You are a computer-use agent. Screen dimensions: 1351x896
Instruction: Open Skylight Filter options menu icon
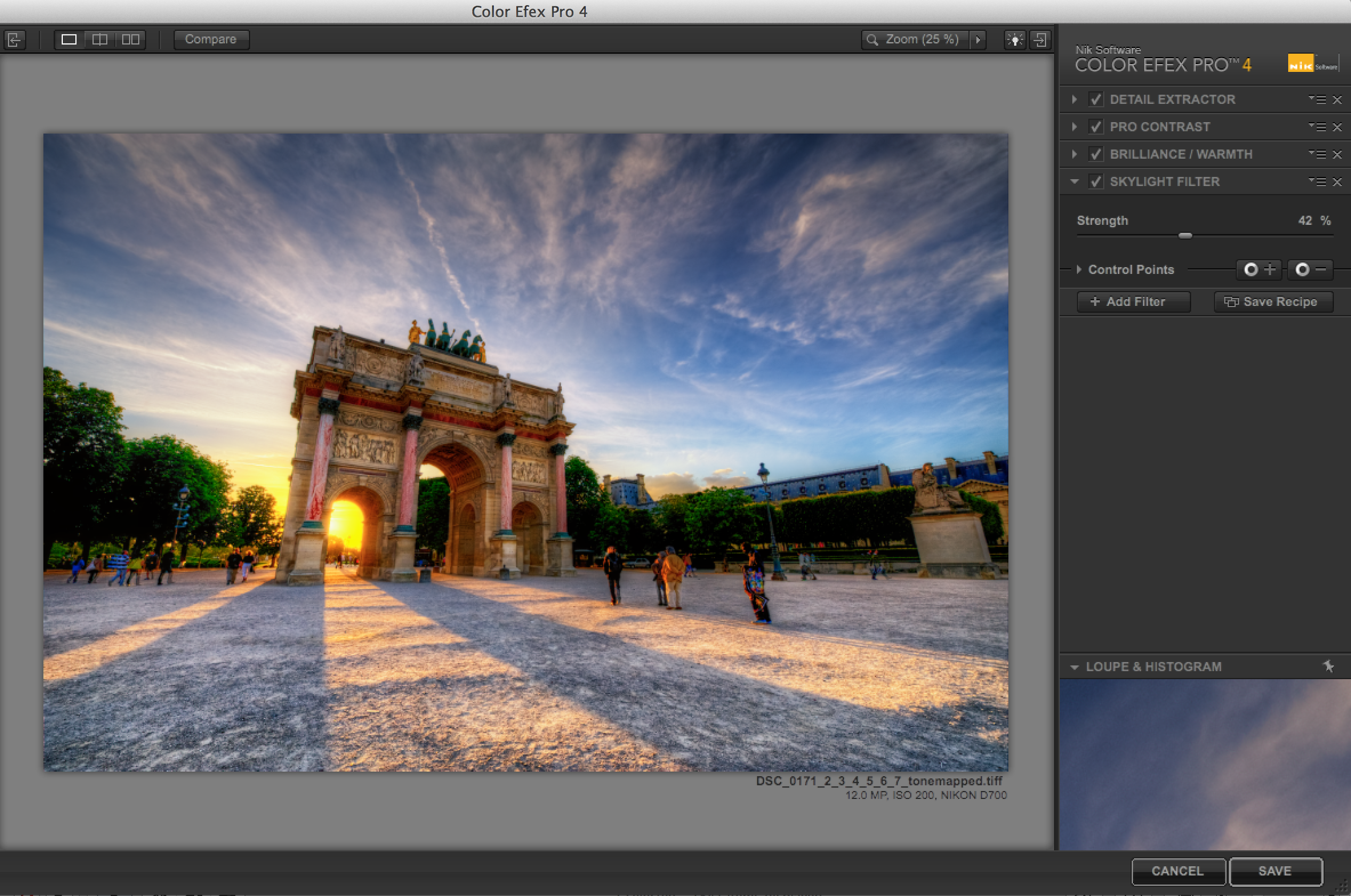pos(1317,181)
